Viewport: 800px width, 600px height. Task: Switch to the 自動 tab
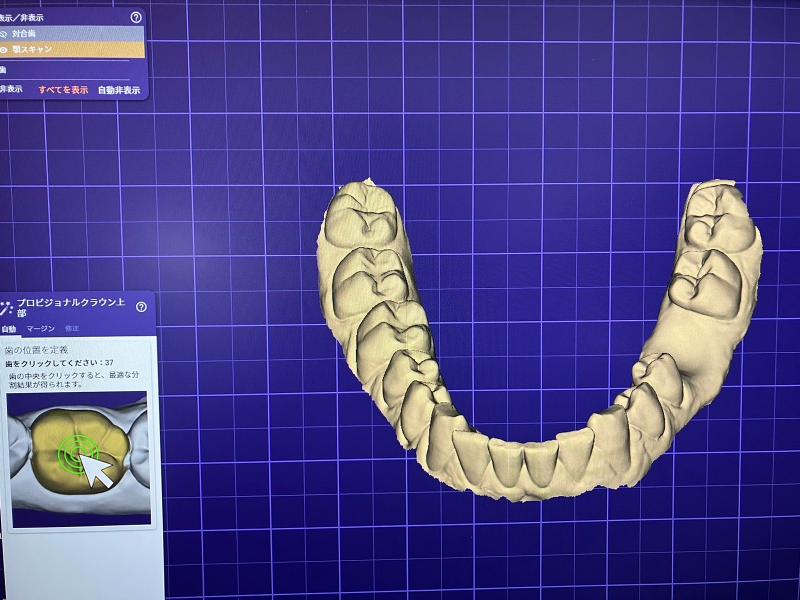coord(9,329)
